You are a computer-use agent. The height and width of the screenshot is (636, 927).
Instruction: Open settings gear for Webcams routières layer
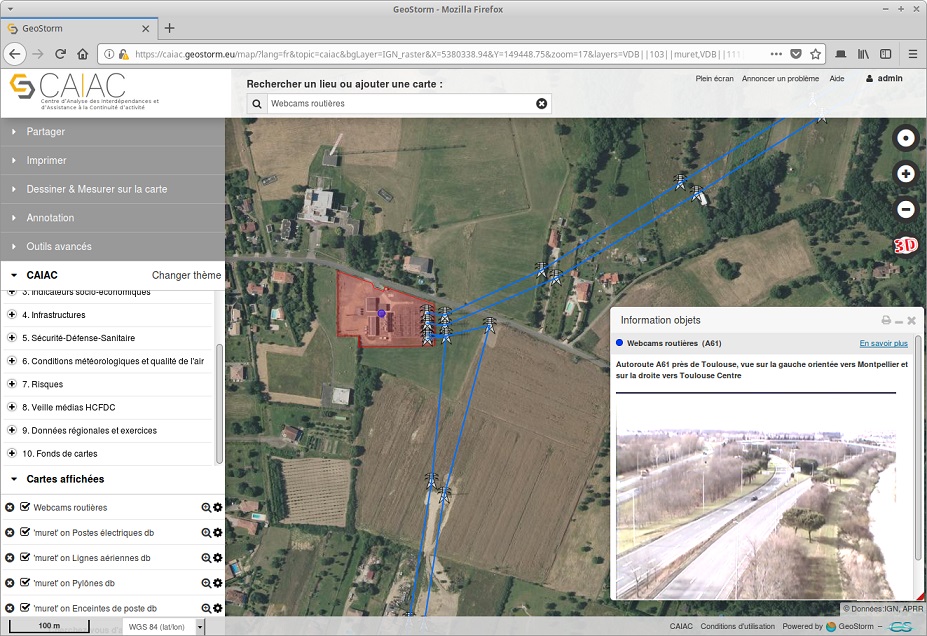pos(217,508)
